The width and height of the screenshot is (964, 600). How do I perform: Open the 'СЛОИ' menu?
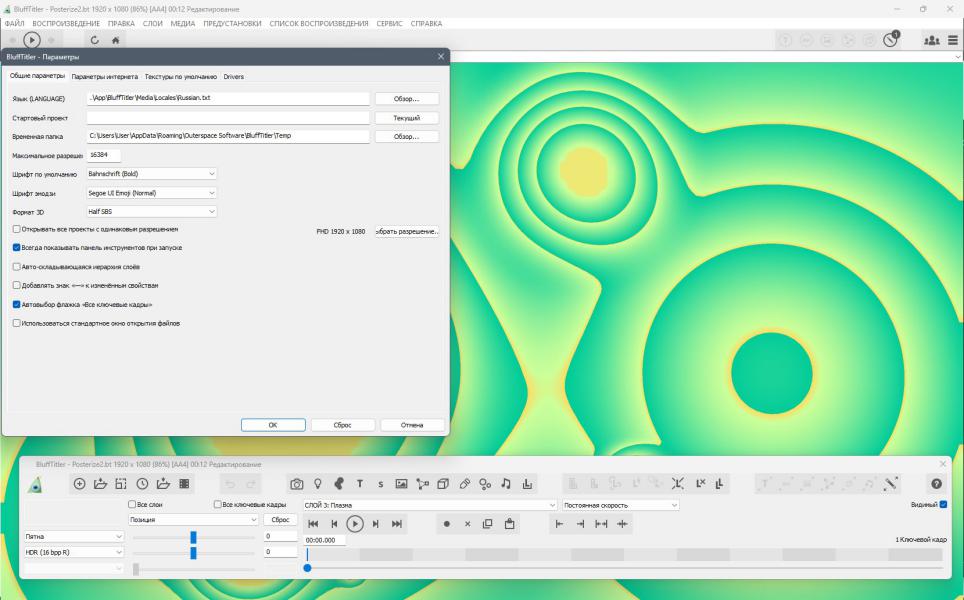(153, 23)
